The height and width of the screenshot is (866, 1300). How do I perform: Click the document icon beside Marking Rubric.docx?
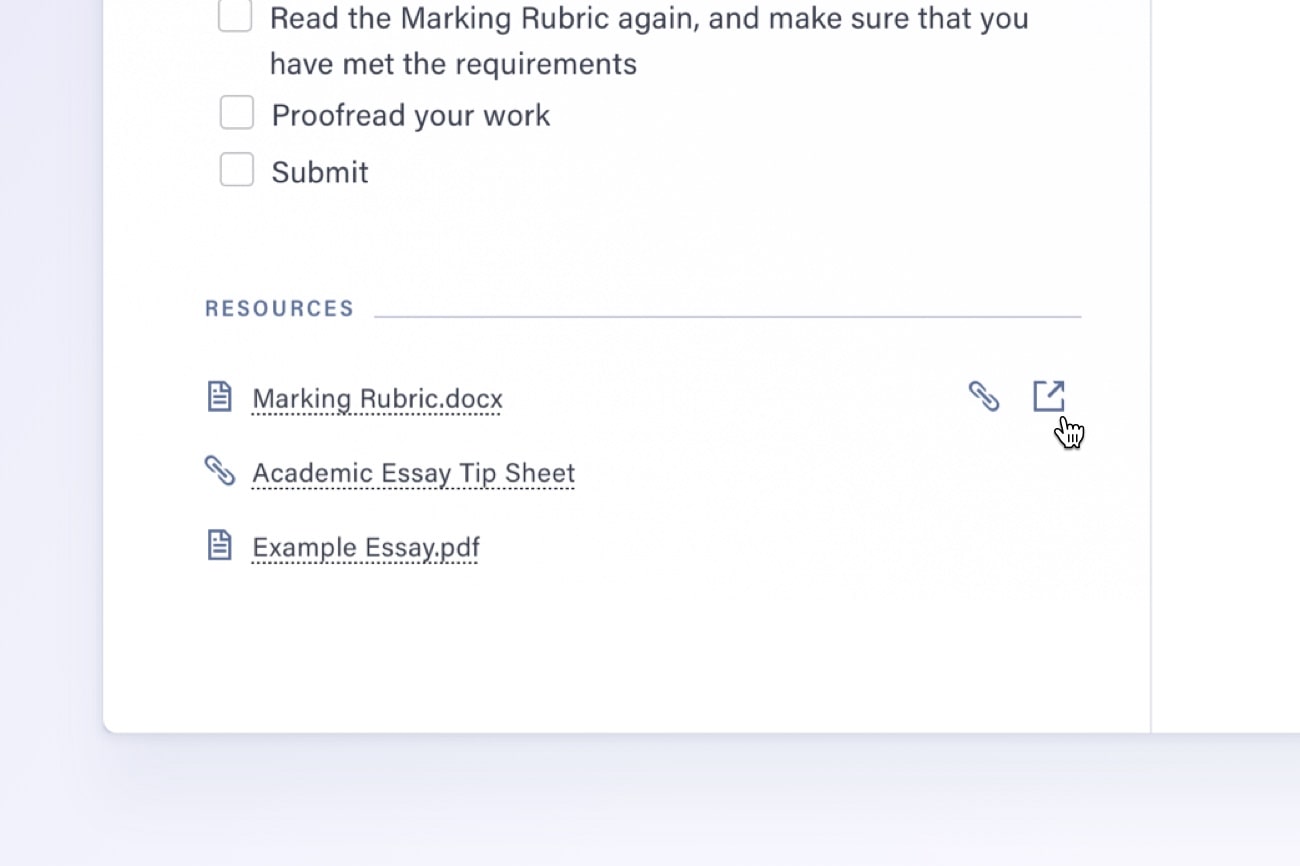(219, 396)
